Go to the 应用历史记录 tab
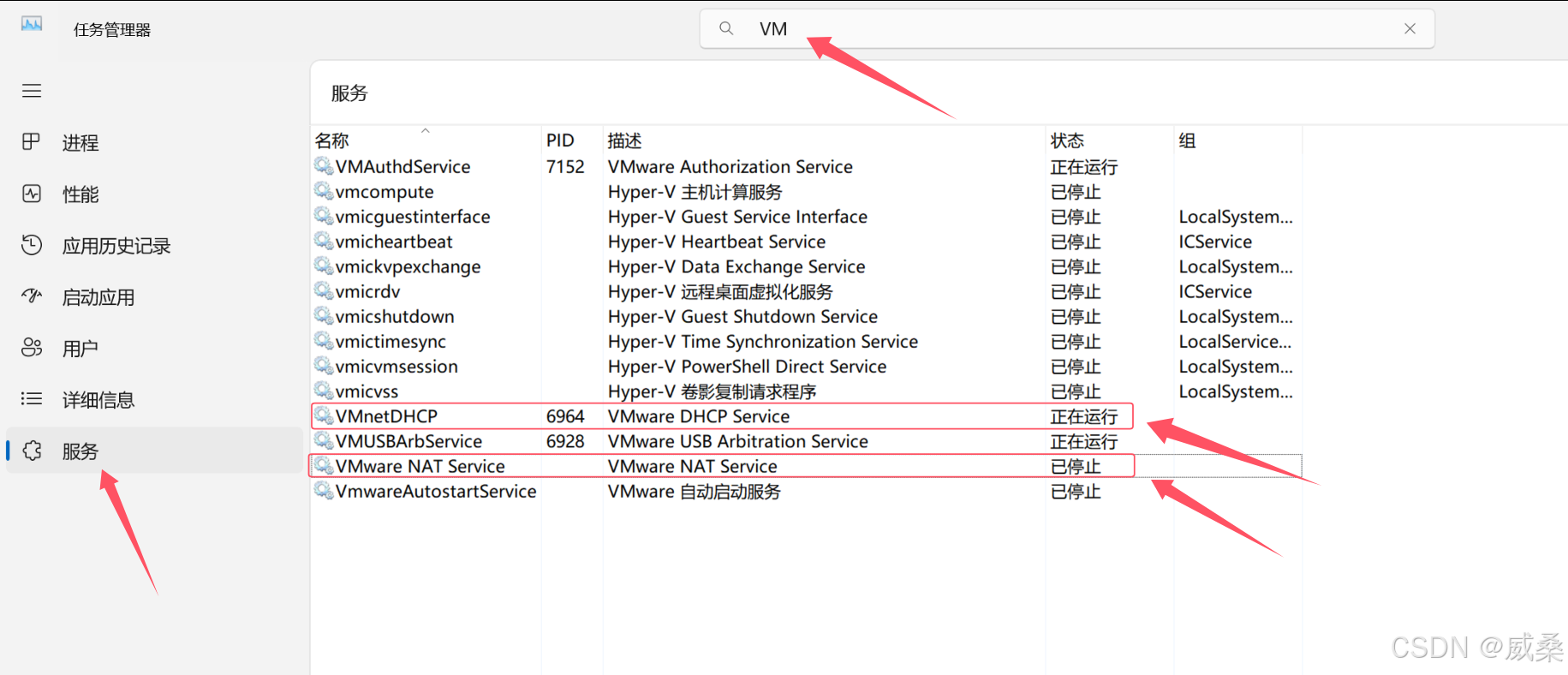Image resolution: width=1568 pixels, height=675 pixels. point(116,246)
